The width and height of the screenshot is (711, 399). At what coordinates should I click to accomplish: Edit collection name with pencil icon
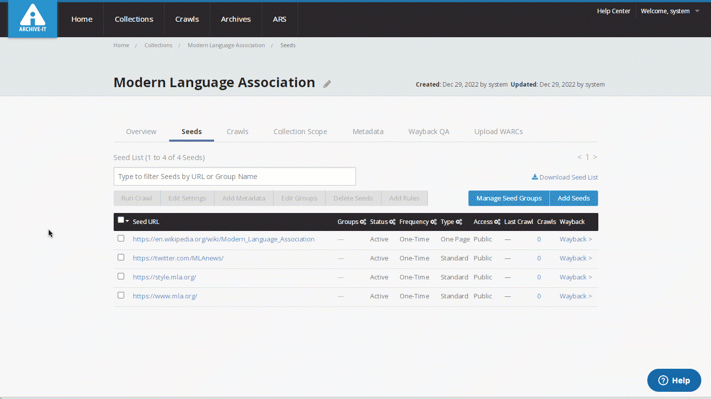point(327,84)
